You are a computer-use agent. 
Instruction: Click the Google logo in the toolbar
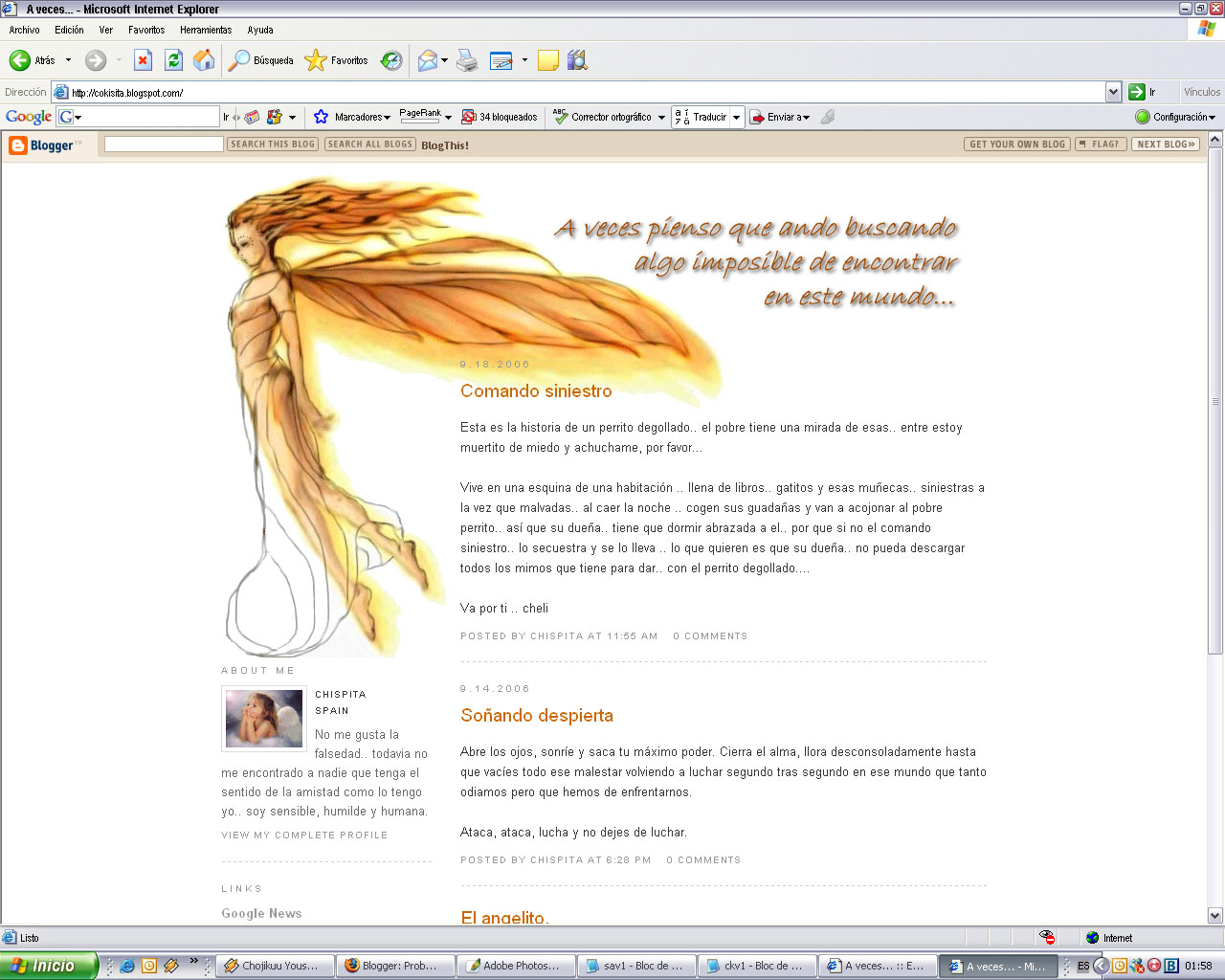pyautogui.click(x=29, y=117)
